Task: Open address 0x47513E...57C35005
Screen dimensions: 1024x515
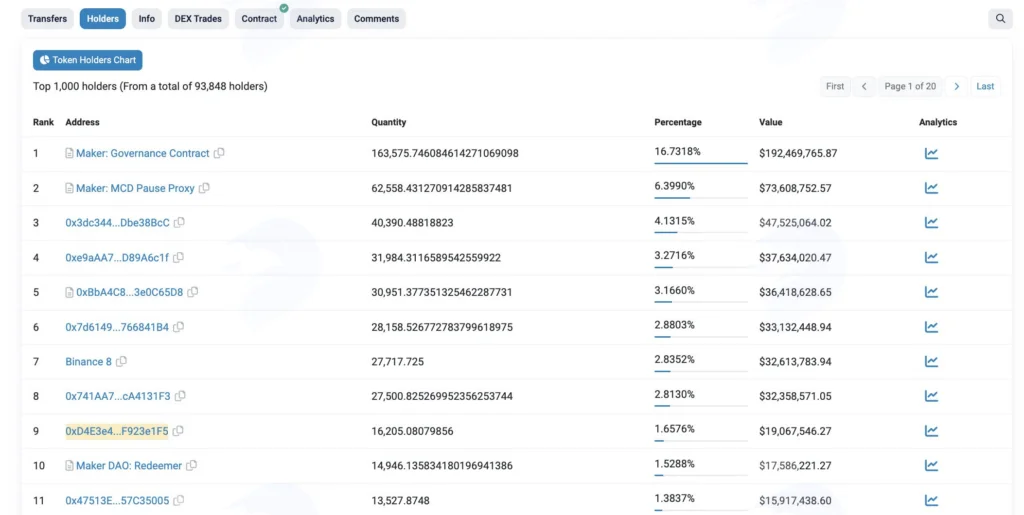Action: click(x=117, y=501)
